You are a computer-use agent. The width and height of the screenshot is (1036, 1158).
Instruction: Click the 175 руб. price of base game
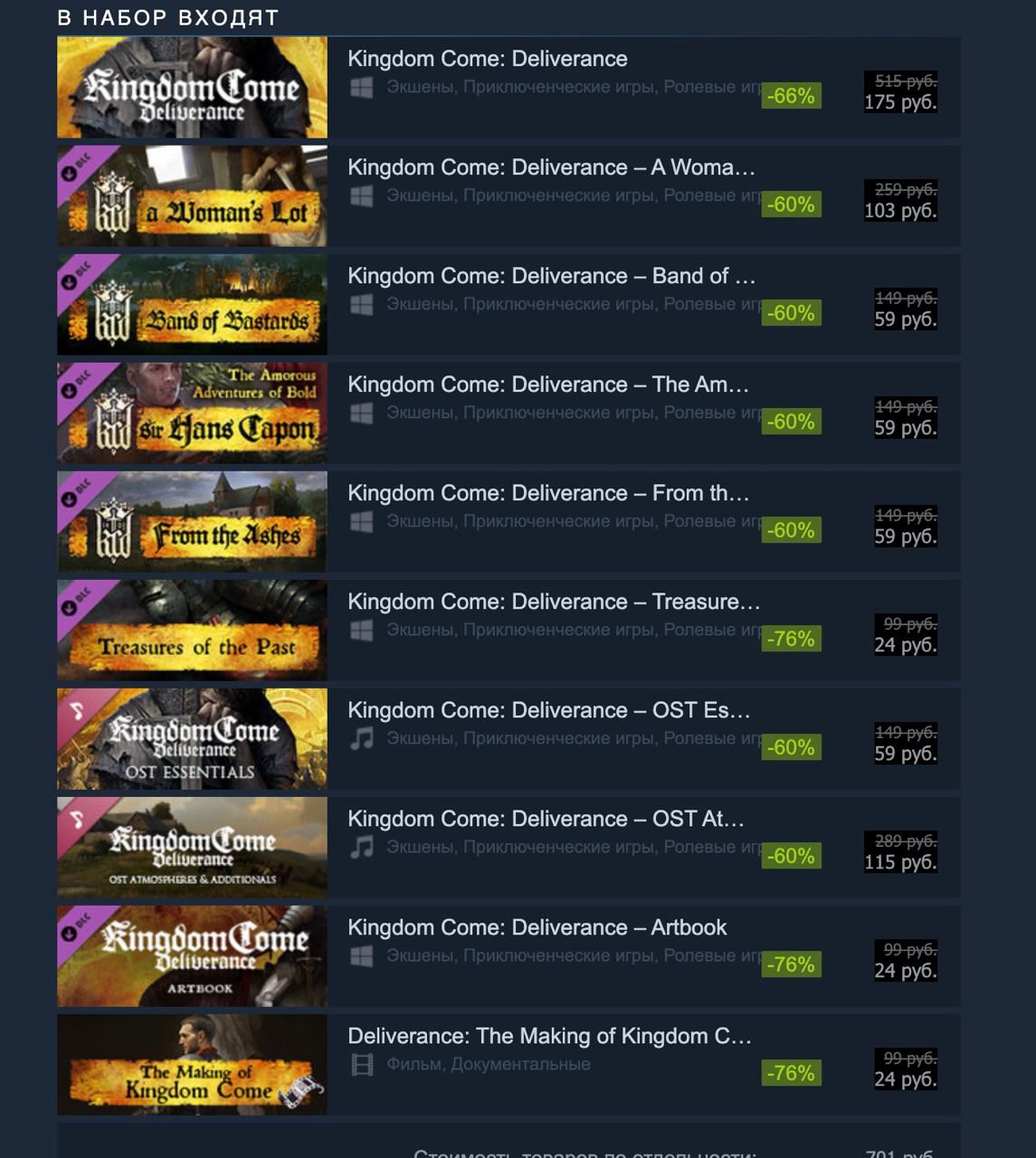(x=900, y=102)
